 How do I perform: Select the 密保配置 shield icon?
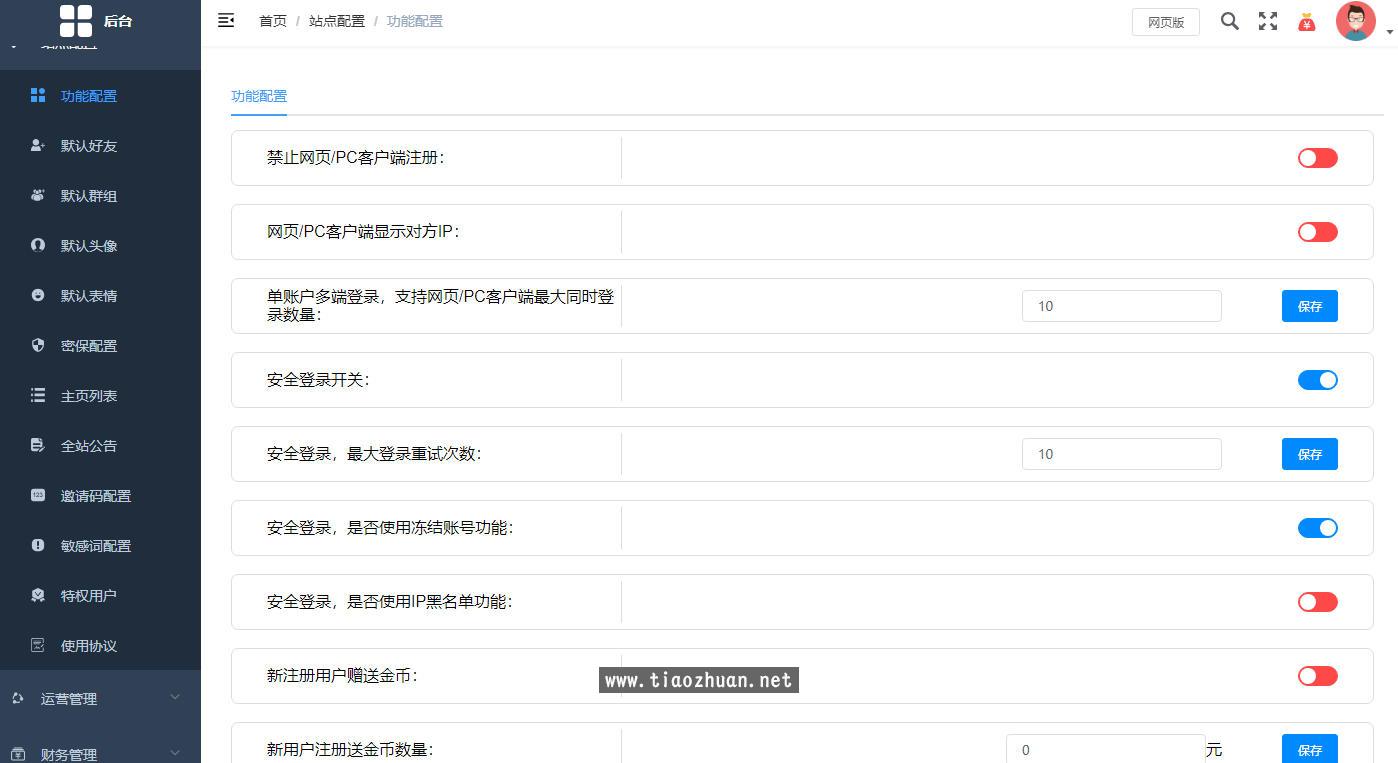pos(37,345)
